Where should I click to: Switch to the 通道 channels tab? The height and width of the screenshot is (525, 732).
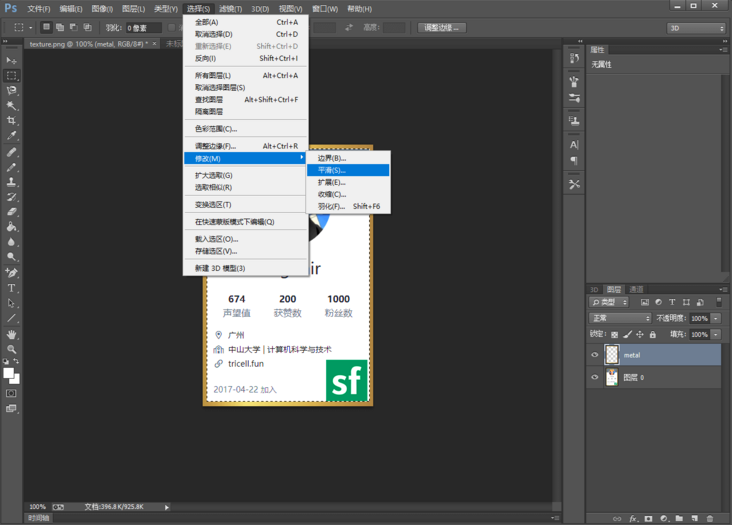click(x=637, y=289)
